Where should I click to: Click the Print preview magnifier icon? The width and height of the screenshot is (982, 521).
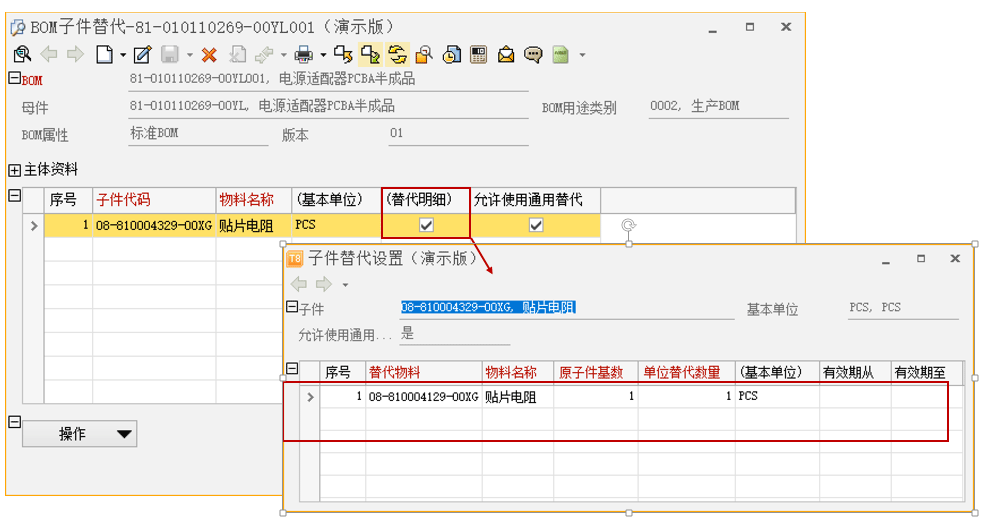tap(20, 54)
